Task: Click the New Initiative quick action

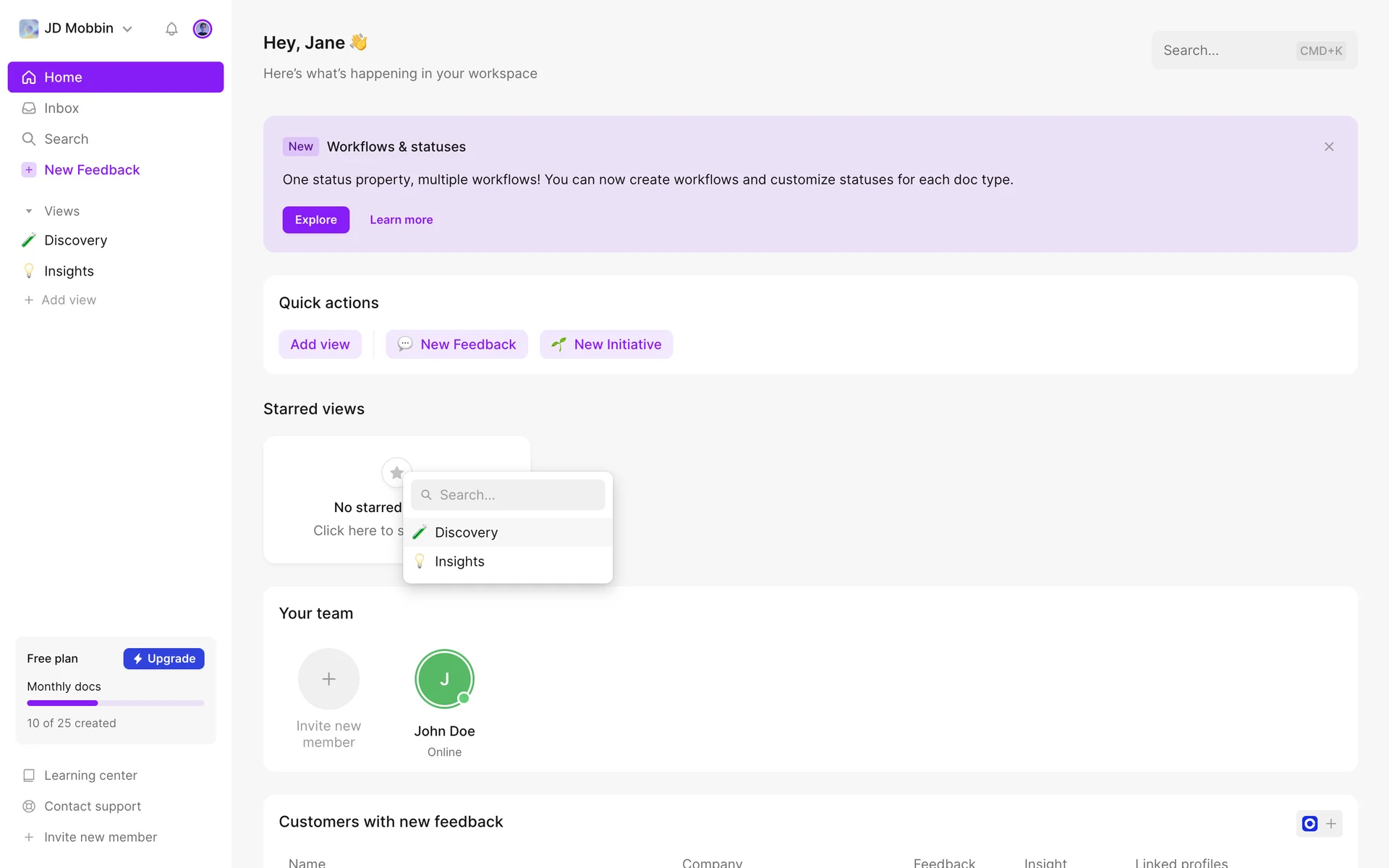Action: pyautogui.click(x=606, y=344)
